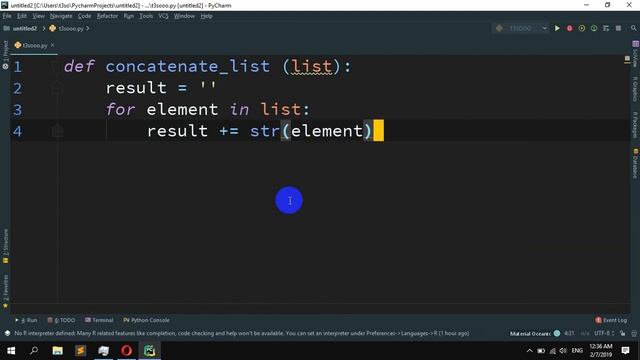
Task: Open Sublime Text from taskbar
Action: [80, 351]
